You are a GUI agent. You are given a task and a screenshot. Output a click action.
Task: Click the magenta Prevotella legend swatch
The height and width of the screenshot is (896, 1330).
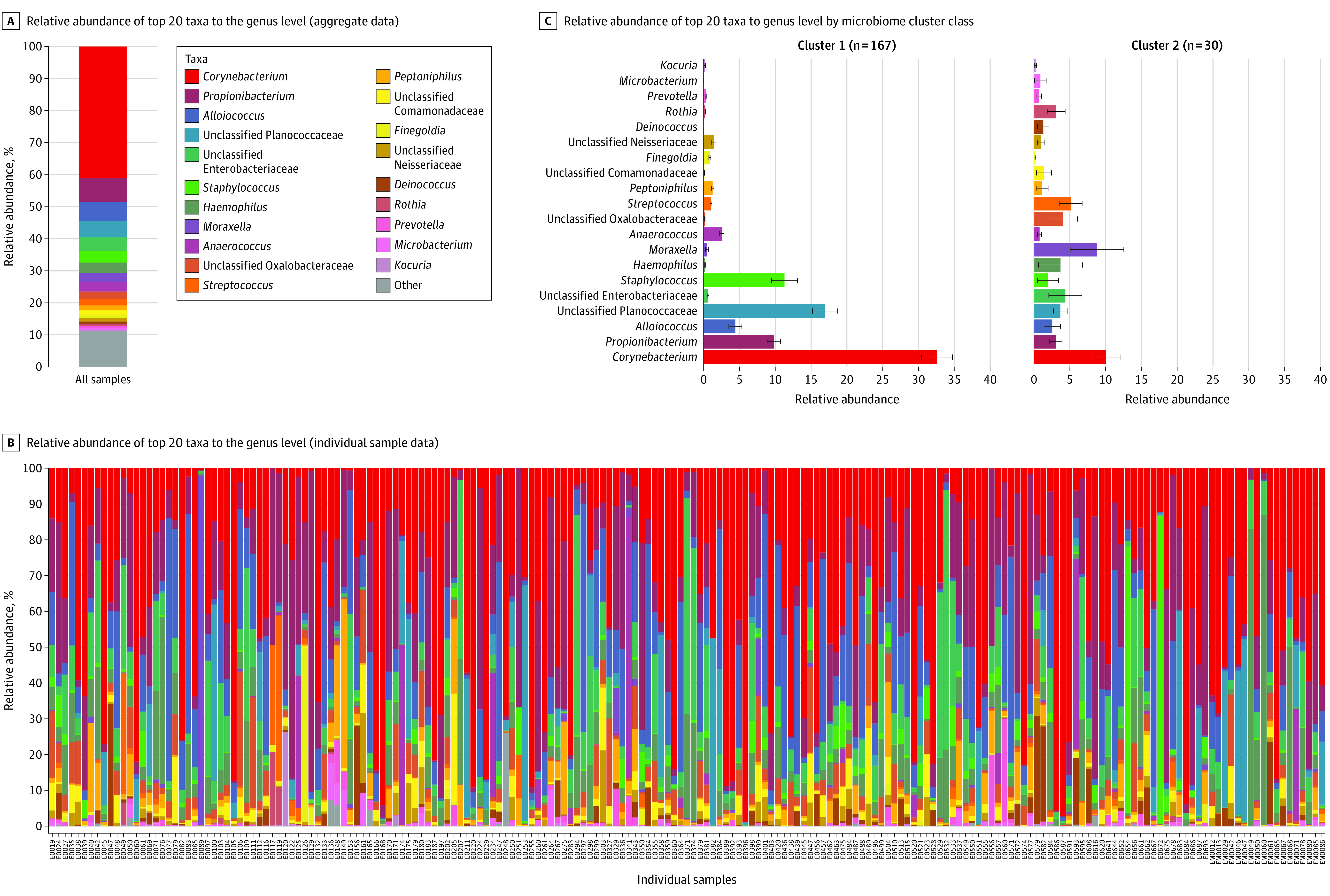coord(383,224)
